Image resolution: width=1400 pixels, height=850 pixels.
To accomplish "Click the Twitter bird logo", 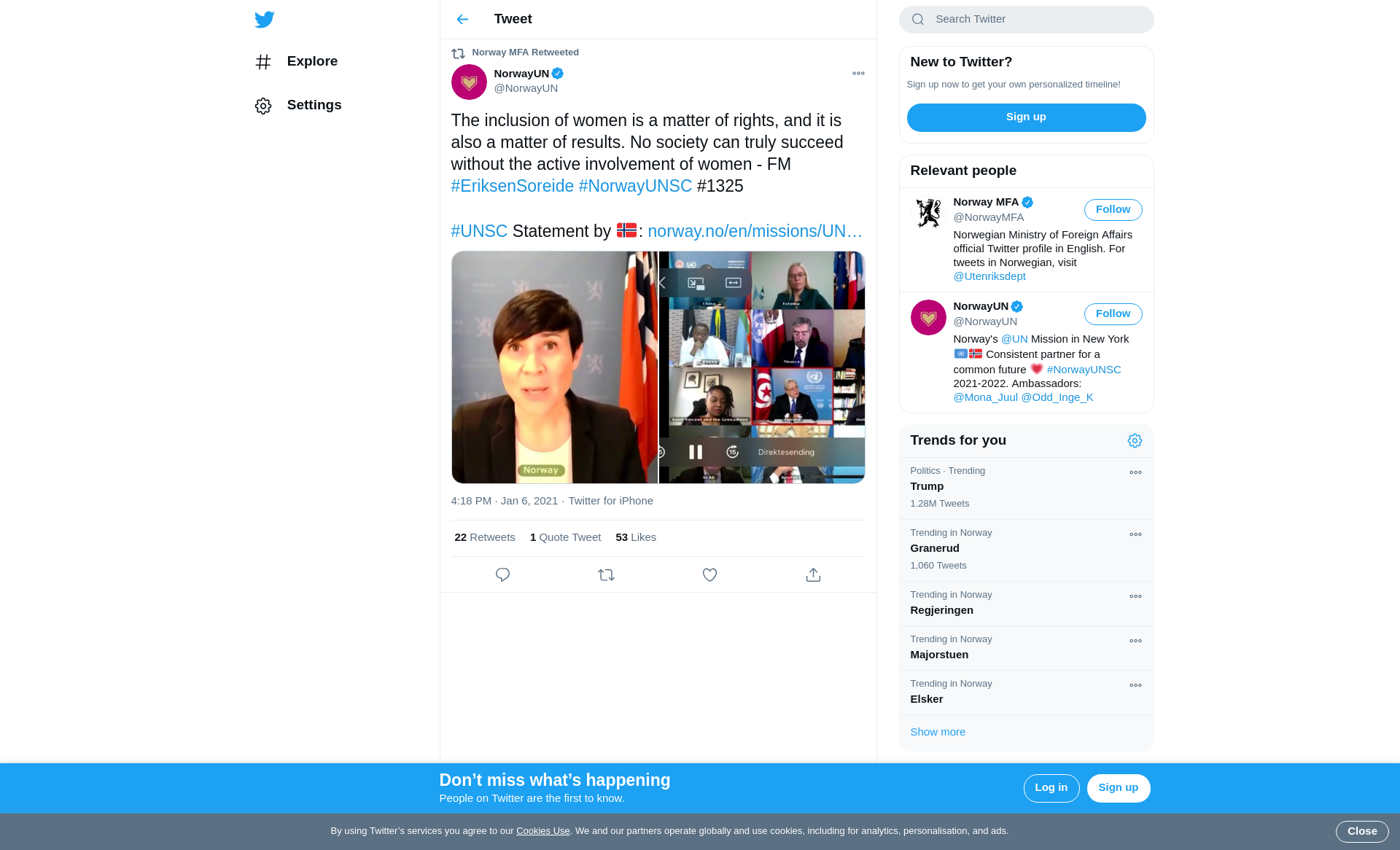I will (x=264, y=20).
